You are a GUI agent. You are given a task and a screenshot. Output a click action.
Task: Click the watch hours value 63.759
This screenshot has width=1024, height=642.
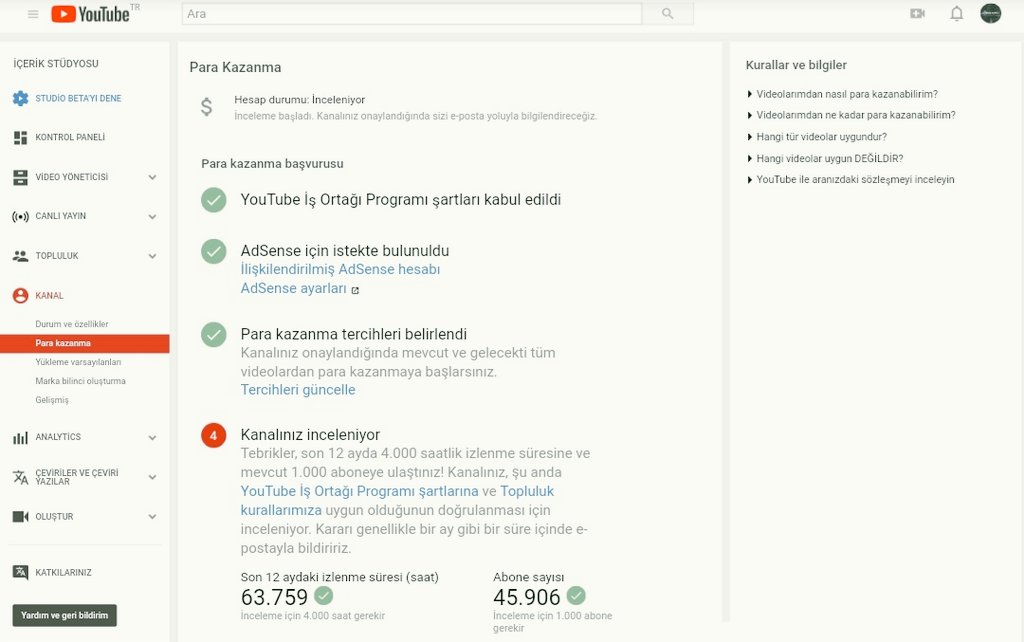pos(274,597)
